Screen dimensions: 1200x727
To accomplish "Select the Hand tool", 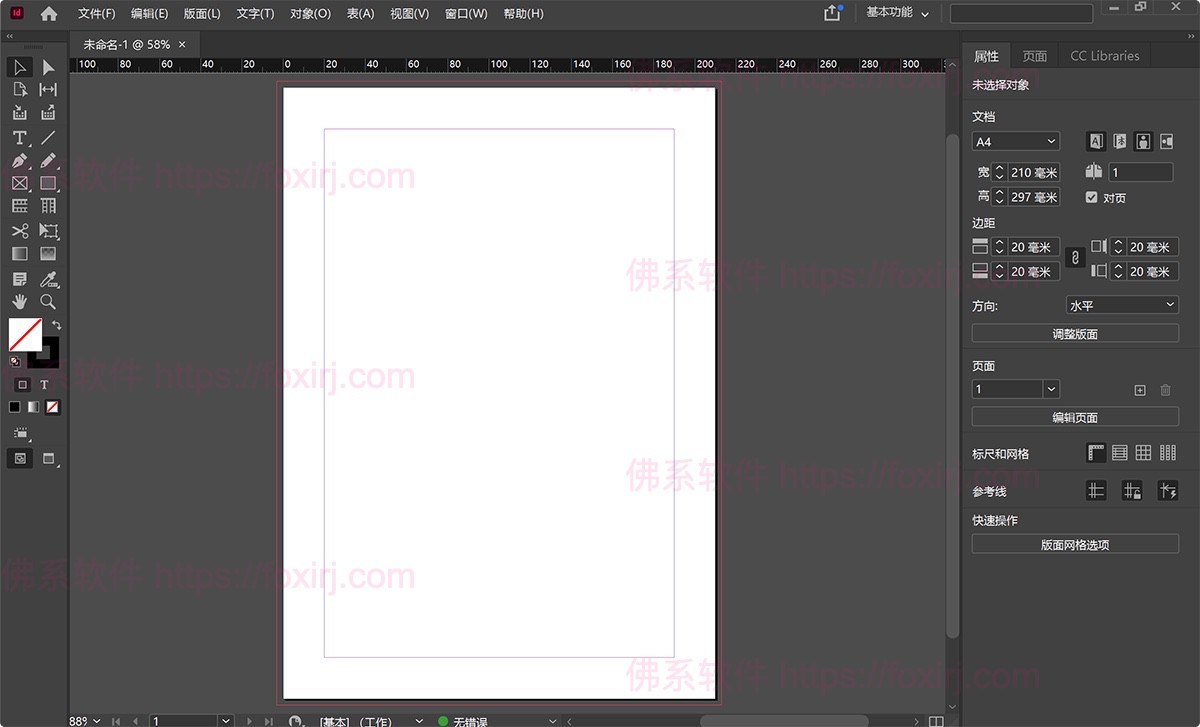I will click(19, 302).
